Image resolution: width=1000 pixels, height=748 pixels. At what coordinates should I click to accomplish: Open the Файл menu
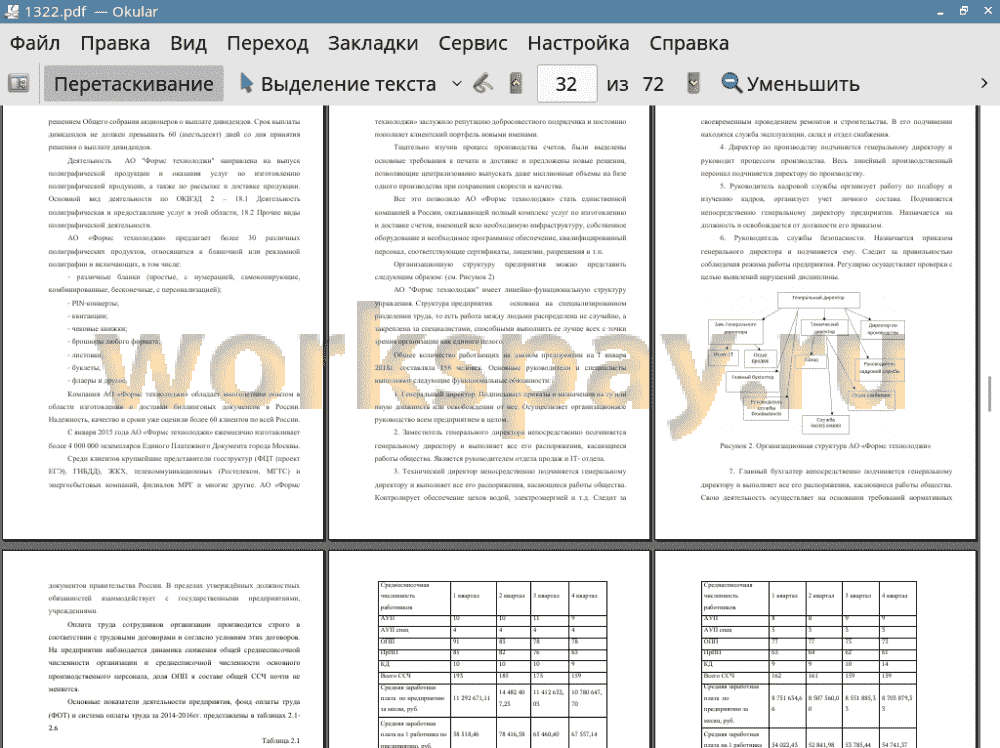[35, 43]
